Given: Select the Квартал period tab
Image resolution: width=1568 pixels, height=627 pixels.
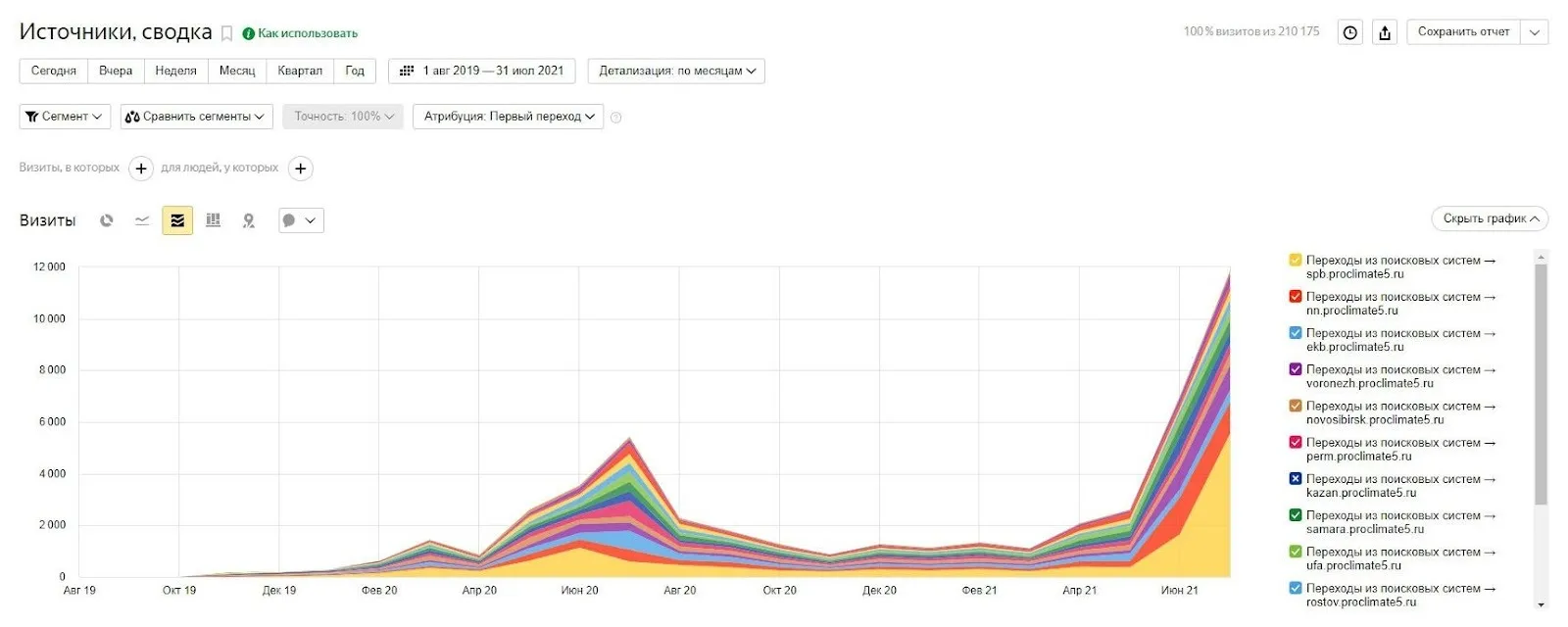Looking at the screenshot, I should pyautogui.click(x=299, y=71).
